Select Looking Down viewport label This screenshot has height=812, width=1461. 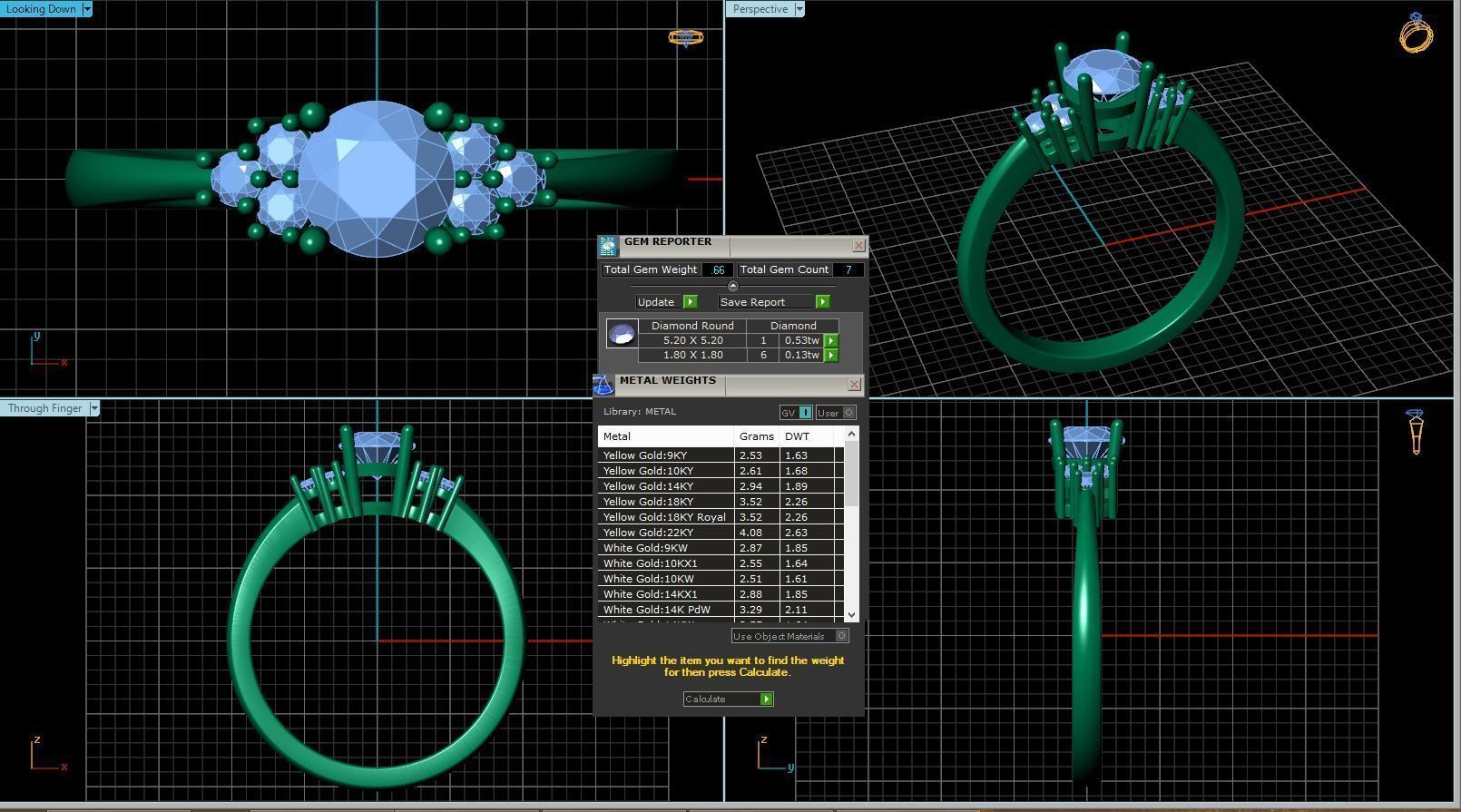tap(41, 9)
